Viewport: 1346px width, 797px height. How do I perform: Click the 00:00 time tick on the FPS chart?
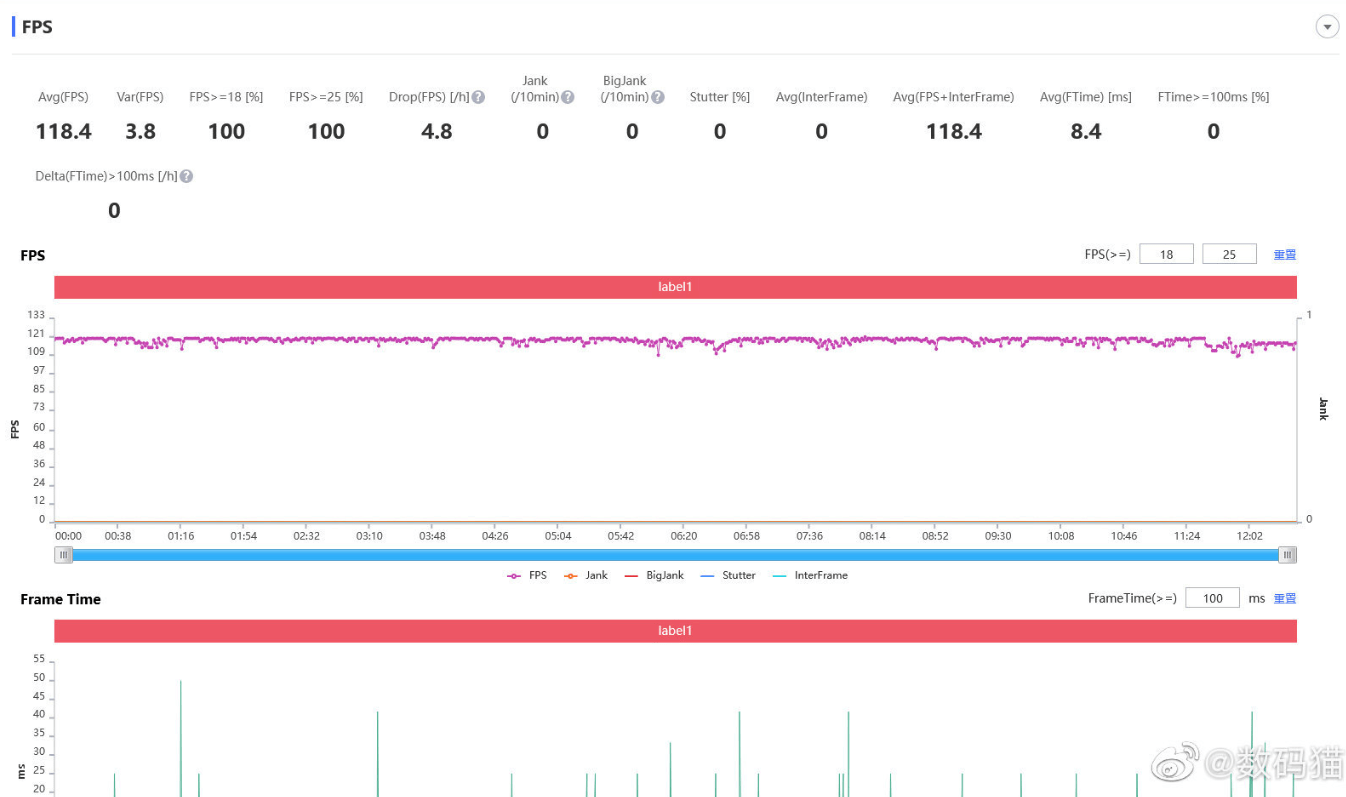68,536
